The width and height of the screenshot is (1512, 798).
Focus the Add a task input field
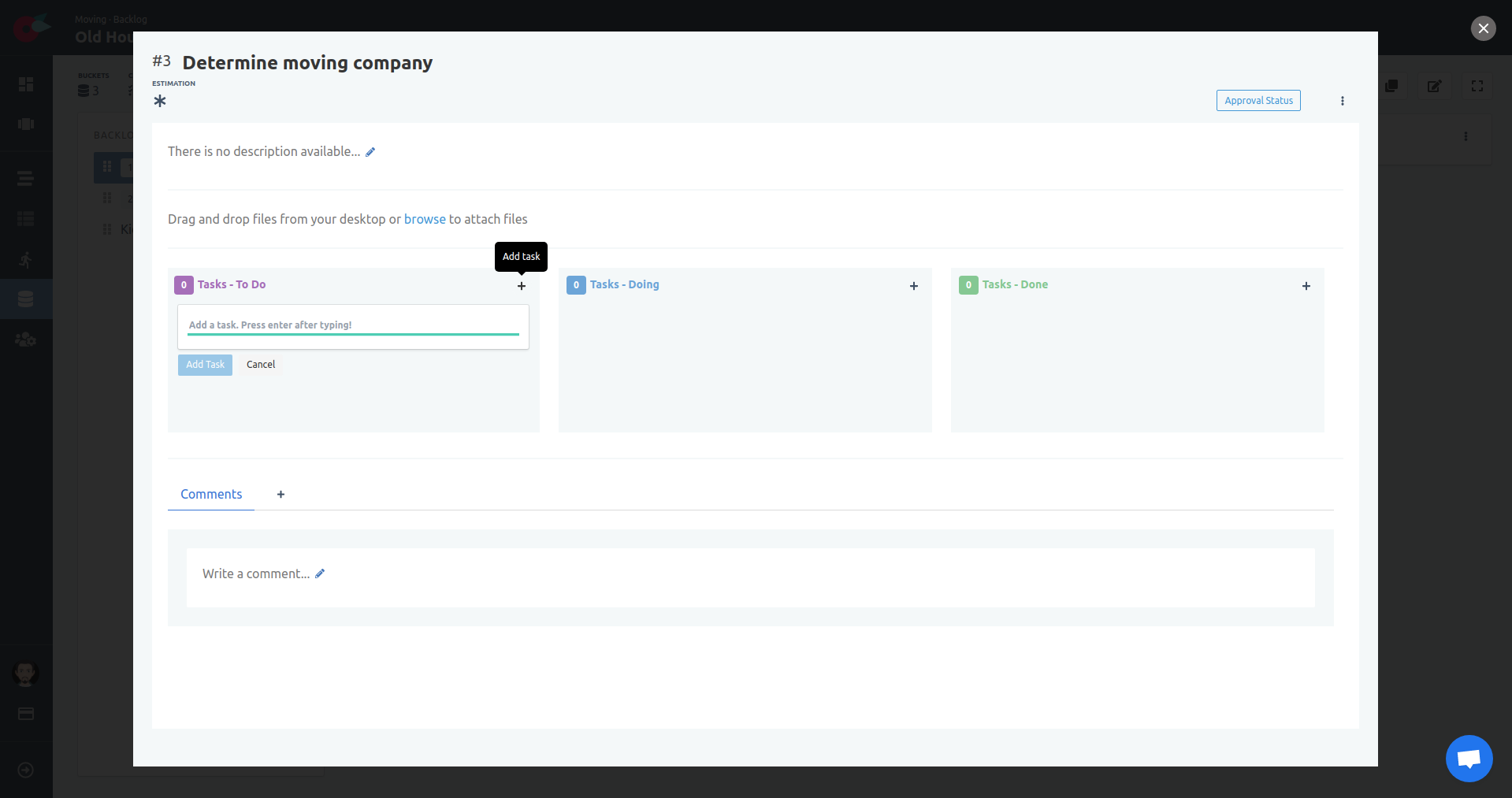(353, 325)
